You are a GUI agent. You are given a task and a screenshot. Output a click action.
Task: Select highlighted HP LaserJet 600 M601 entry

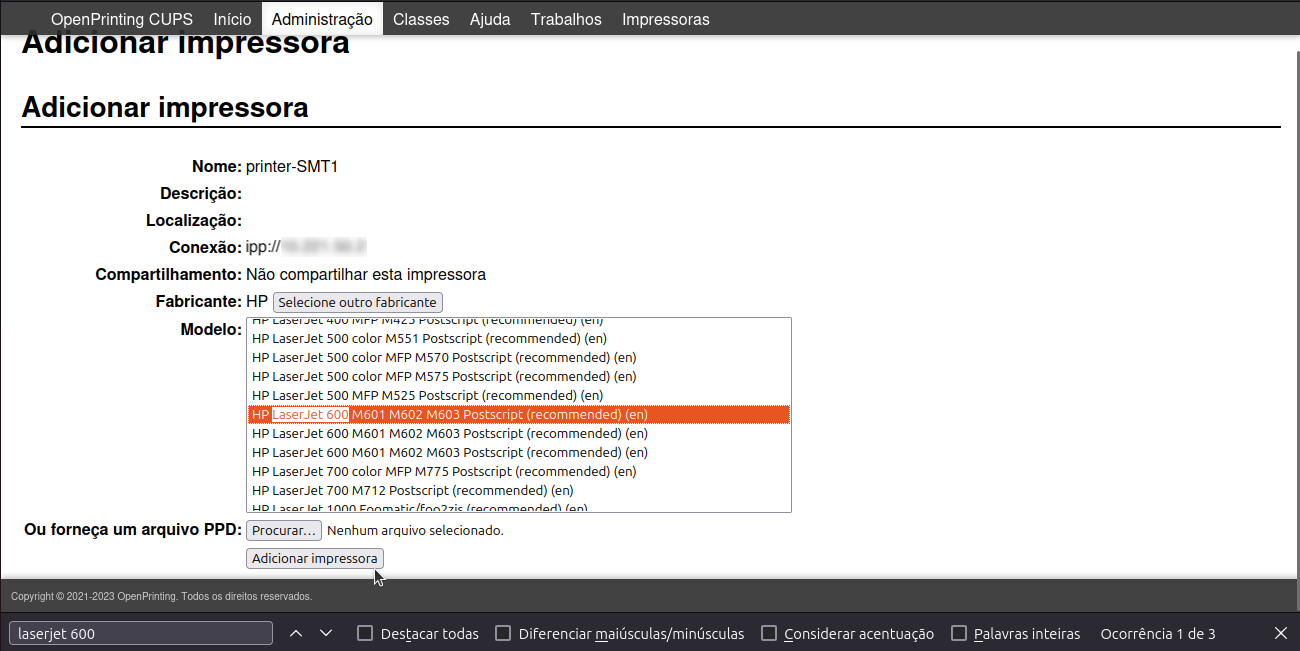(x=519, y=414)
